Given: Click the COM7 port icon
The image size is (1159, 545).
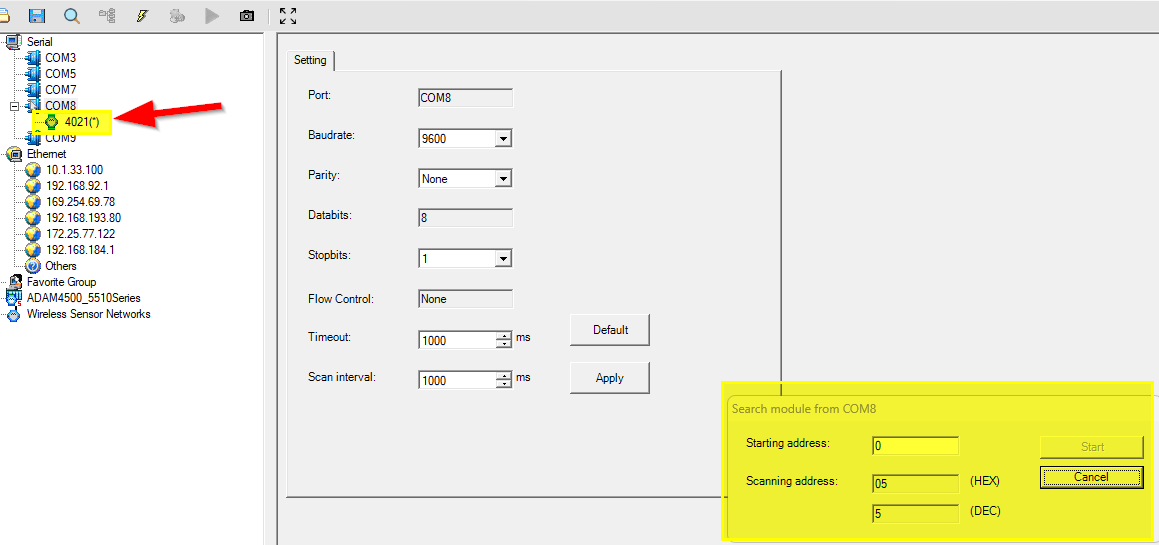Looking at the screenshot, I should click(x=33, y=89).
